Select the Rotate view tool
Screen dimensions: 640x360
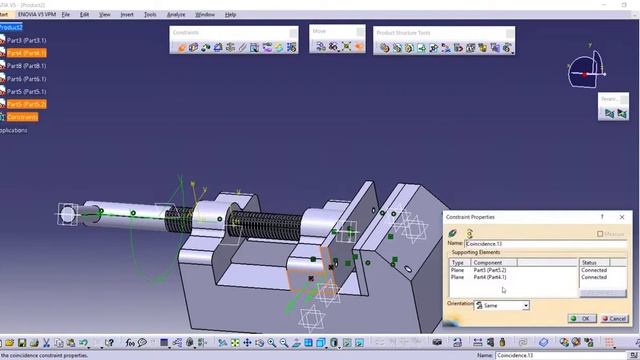(x=260, y=343)
